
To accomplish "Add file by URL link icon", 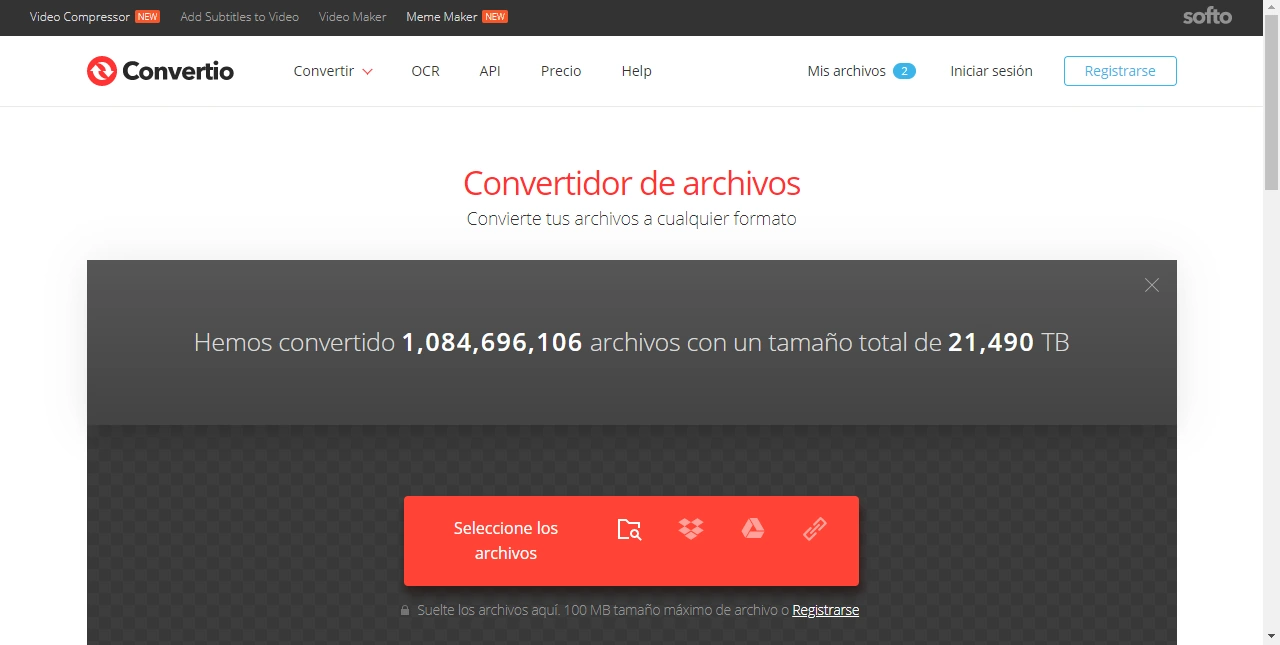I will (x=815, y=529).
